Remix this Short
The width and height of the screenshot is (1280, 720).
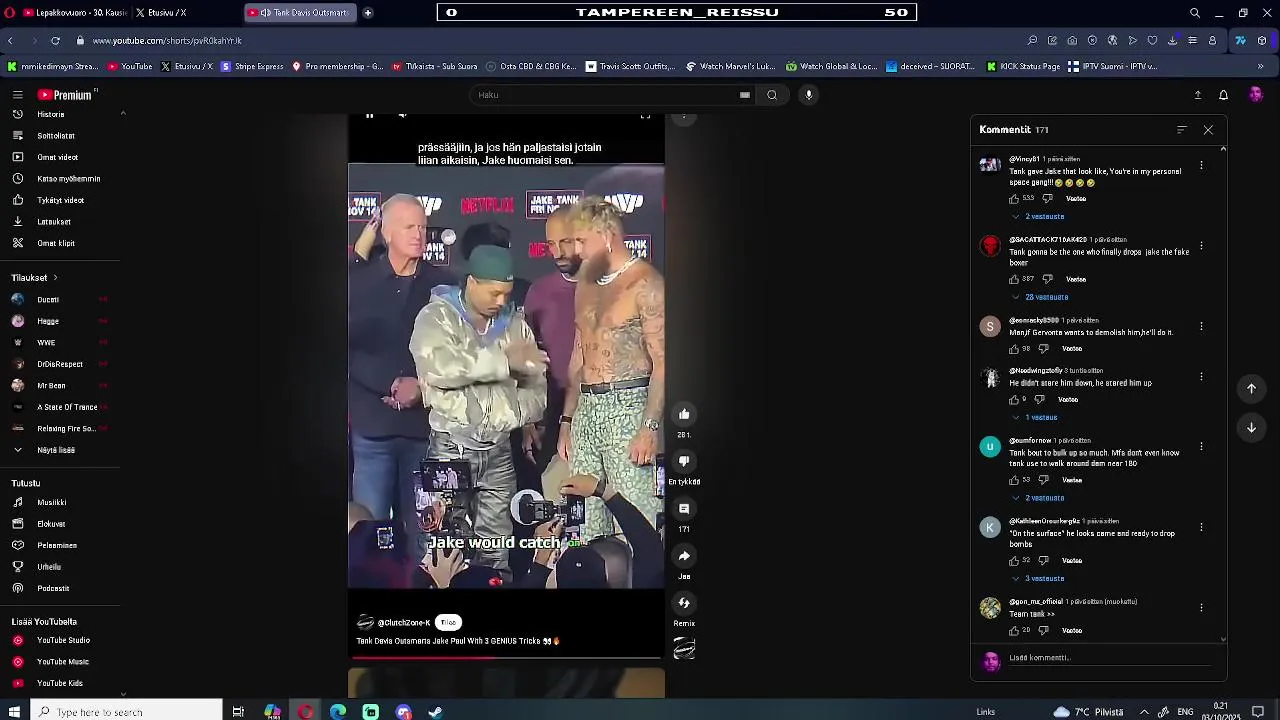[x=684, y=603]
